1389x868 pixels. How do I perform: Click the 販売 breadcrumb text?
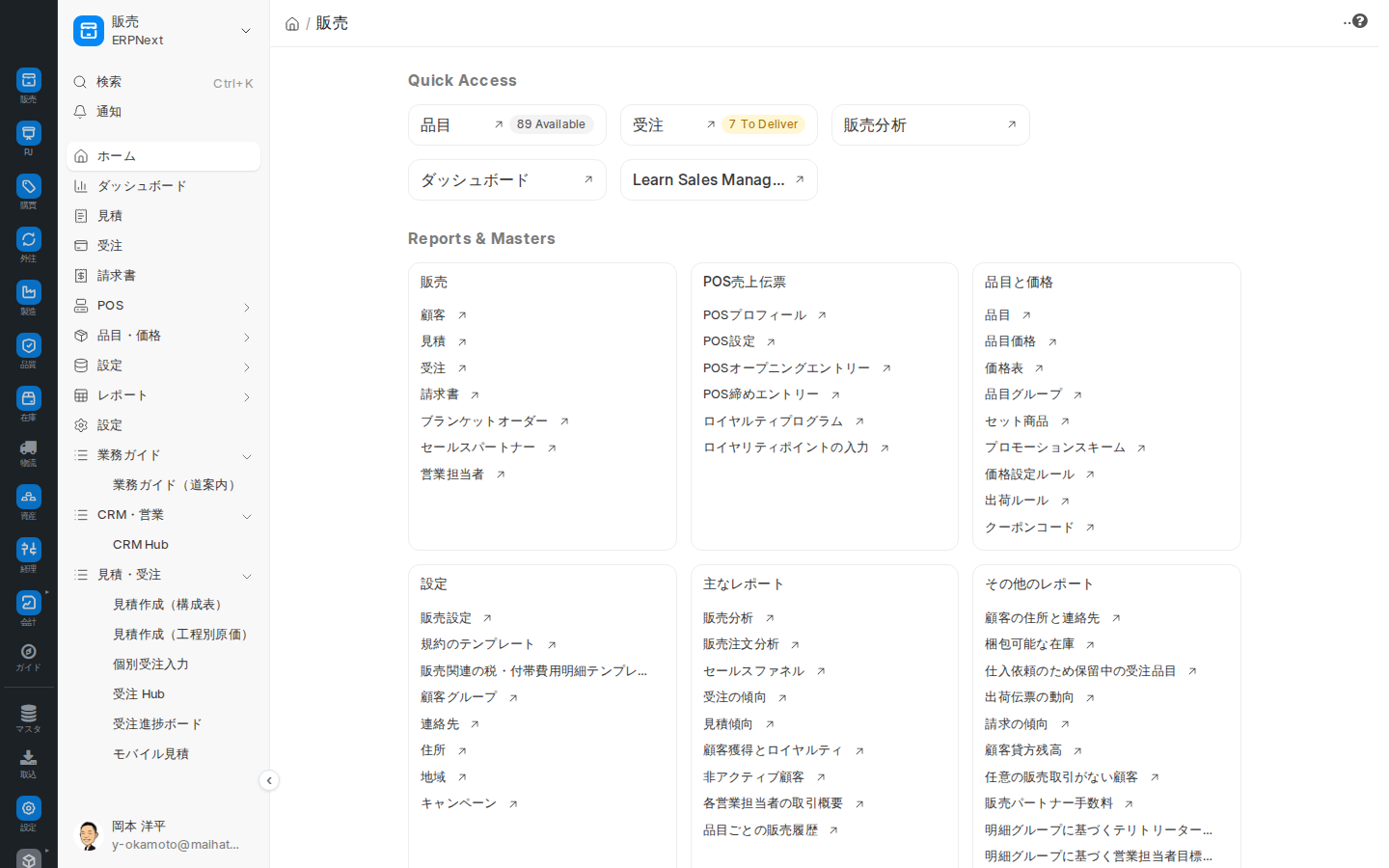tap(332, 23)
